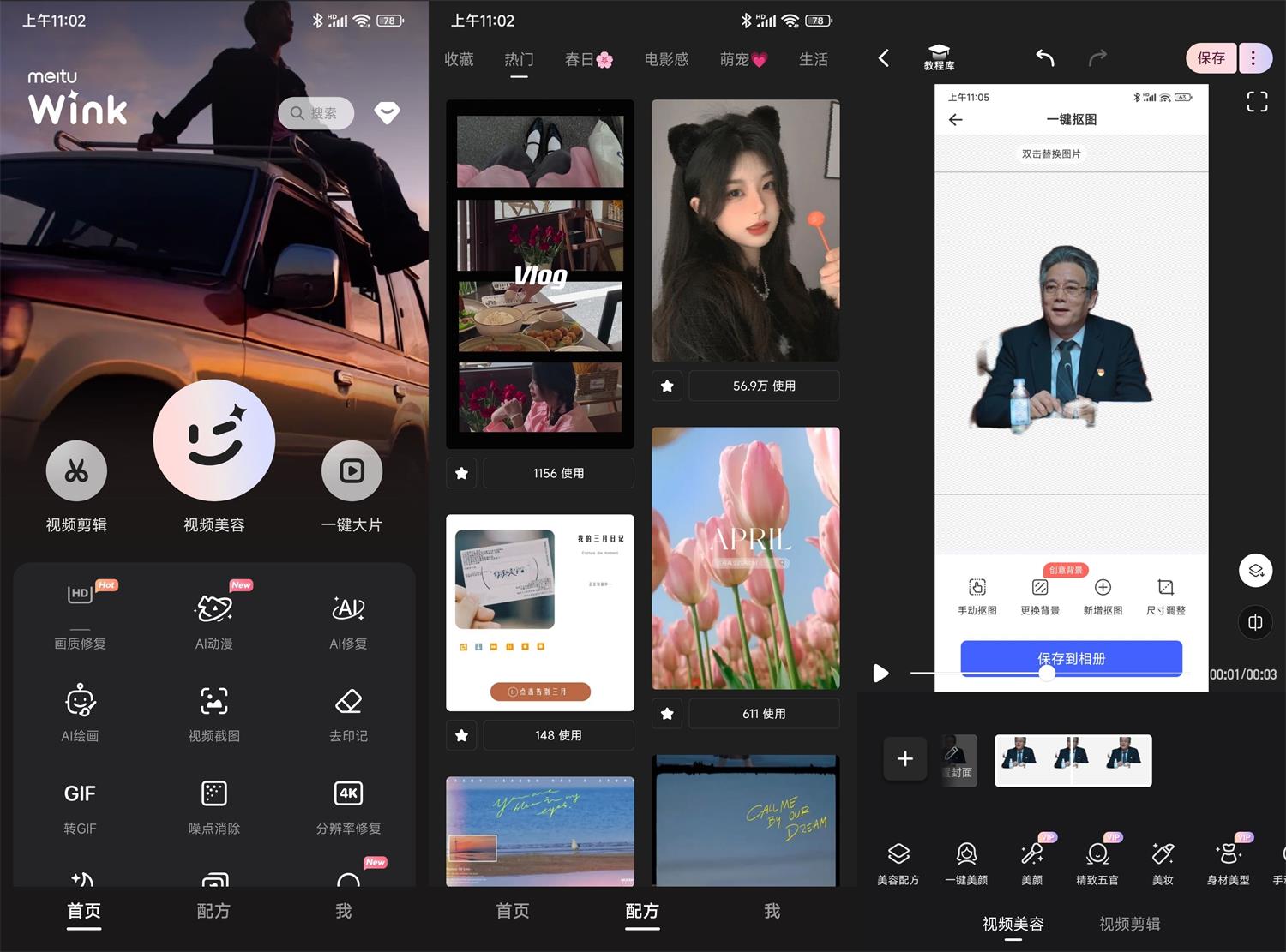Expand the undo history with the redo arrow
The image size is (1286, 952).
[1097, 57]
